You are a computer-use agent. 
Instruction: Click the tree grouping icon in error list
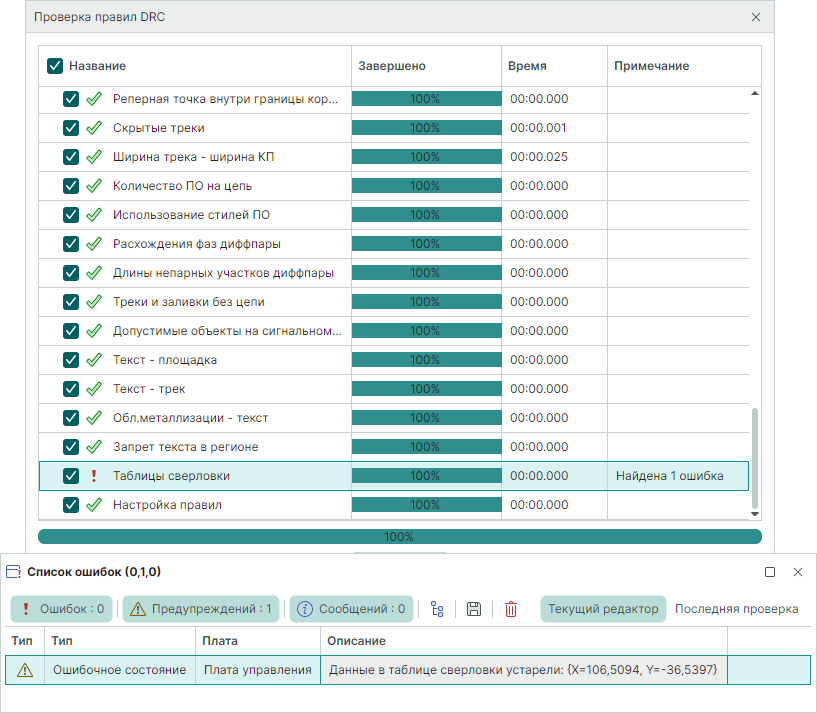[x=437, y=609]
